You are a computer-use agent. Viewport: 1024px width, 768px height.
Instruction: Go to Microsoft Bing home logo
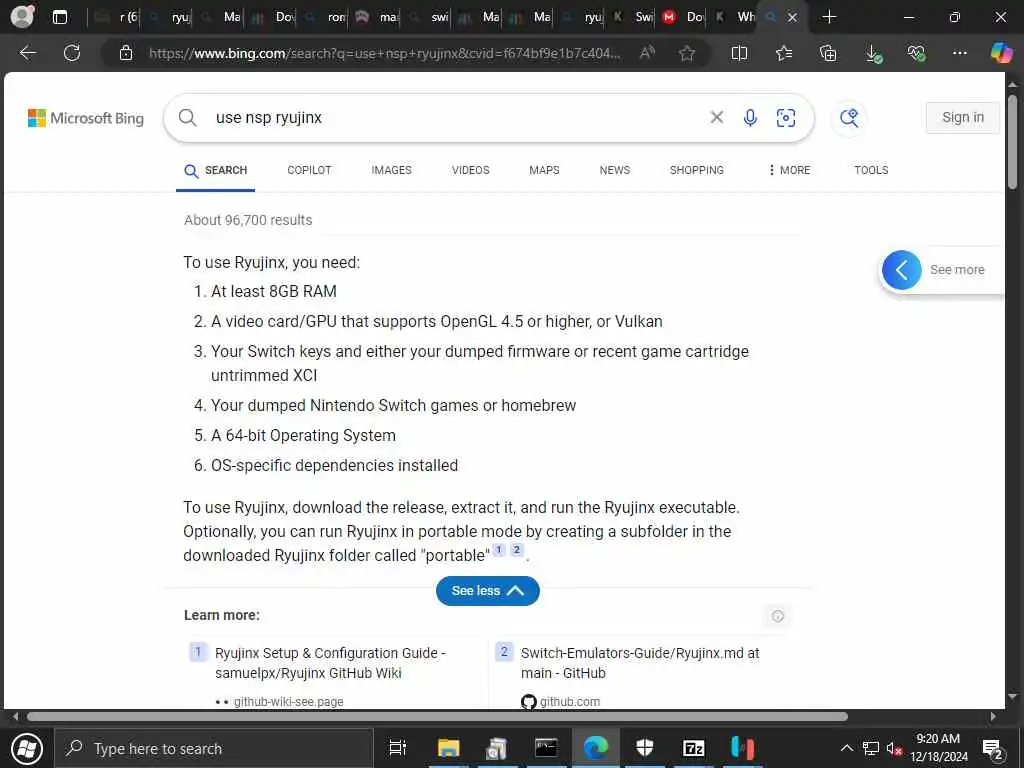[86, 118]
